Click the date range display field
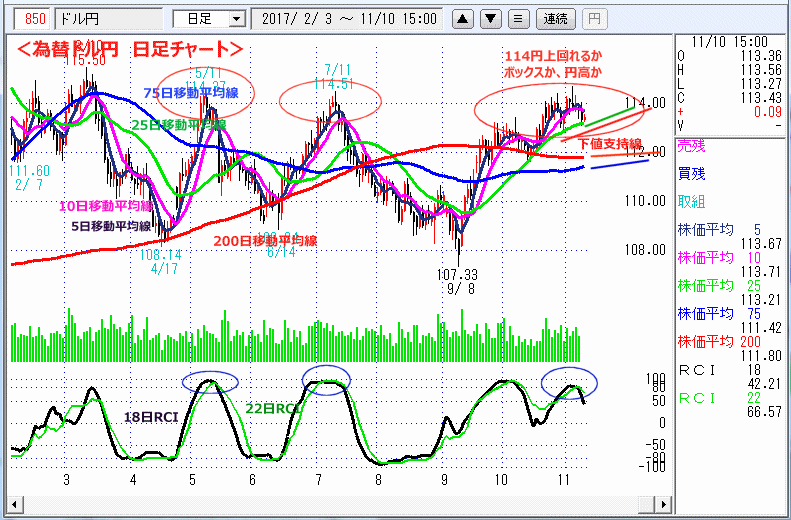This screenshot has width=791, height=520. 346,18
